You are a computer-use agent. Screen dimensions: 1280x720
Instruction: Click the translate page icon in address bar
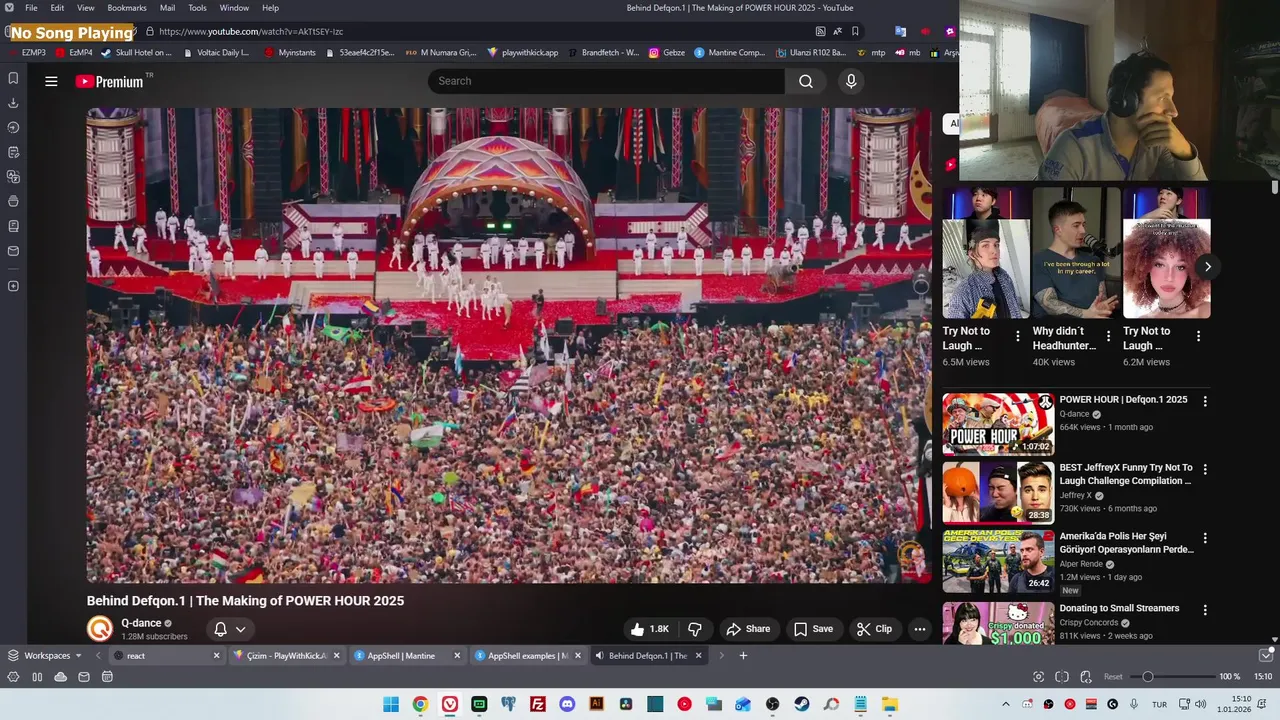pos(838,31)
